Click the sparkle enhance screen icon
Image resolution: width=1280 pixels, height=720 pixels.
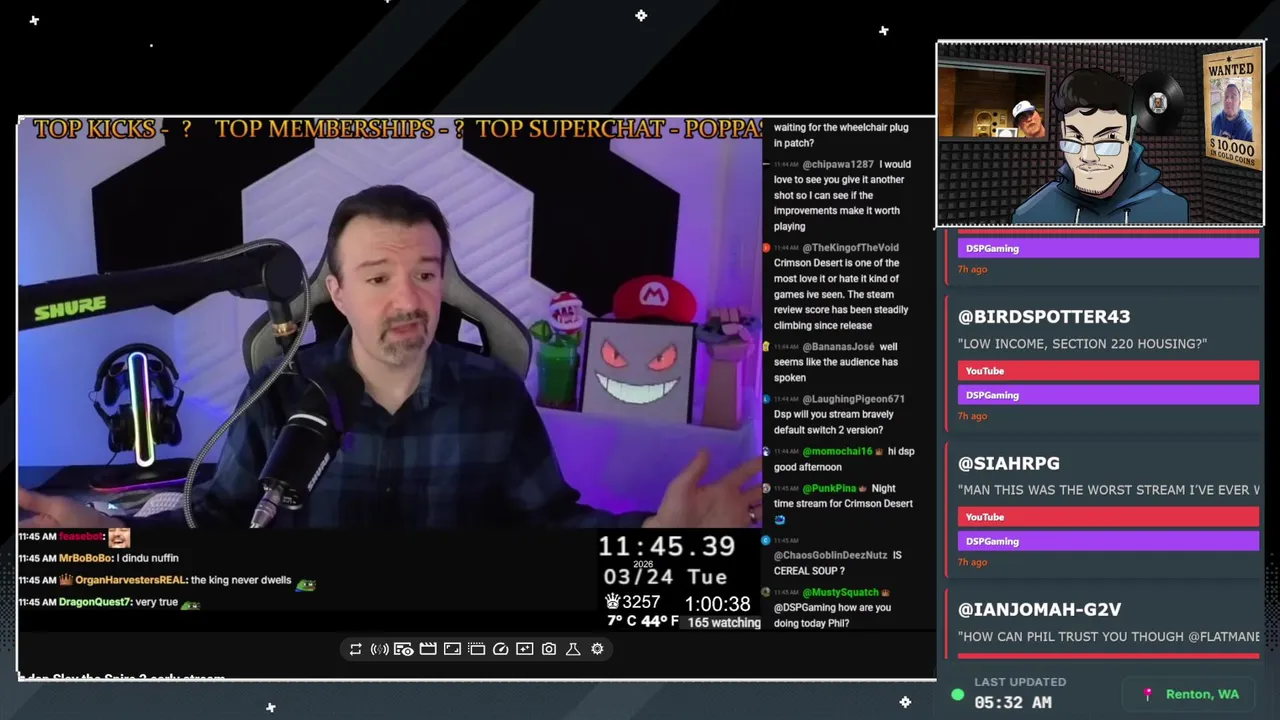point(525,649)
